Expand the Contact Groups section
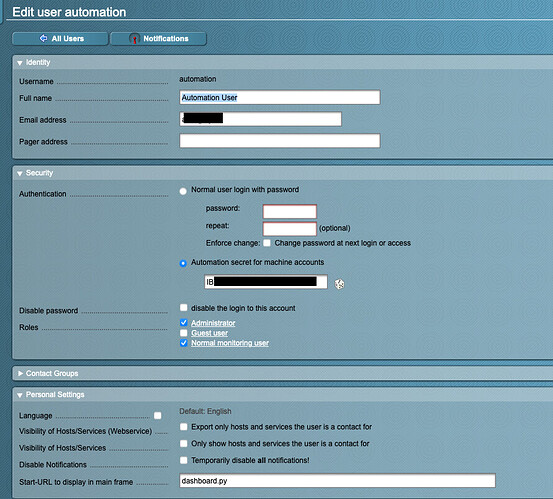This screenshot has height=499, width=553. [20, 373]
